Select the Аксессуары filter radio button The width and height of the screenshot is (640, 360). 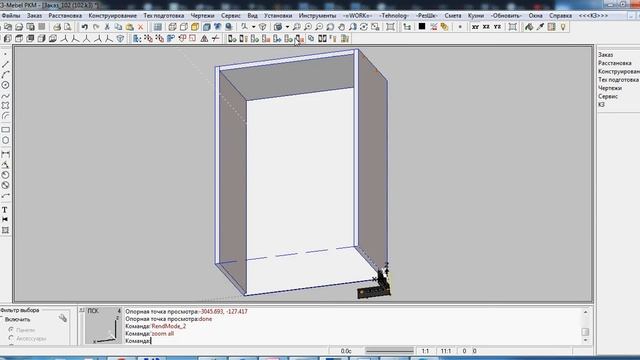[x=11, y=338]
